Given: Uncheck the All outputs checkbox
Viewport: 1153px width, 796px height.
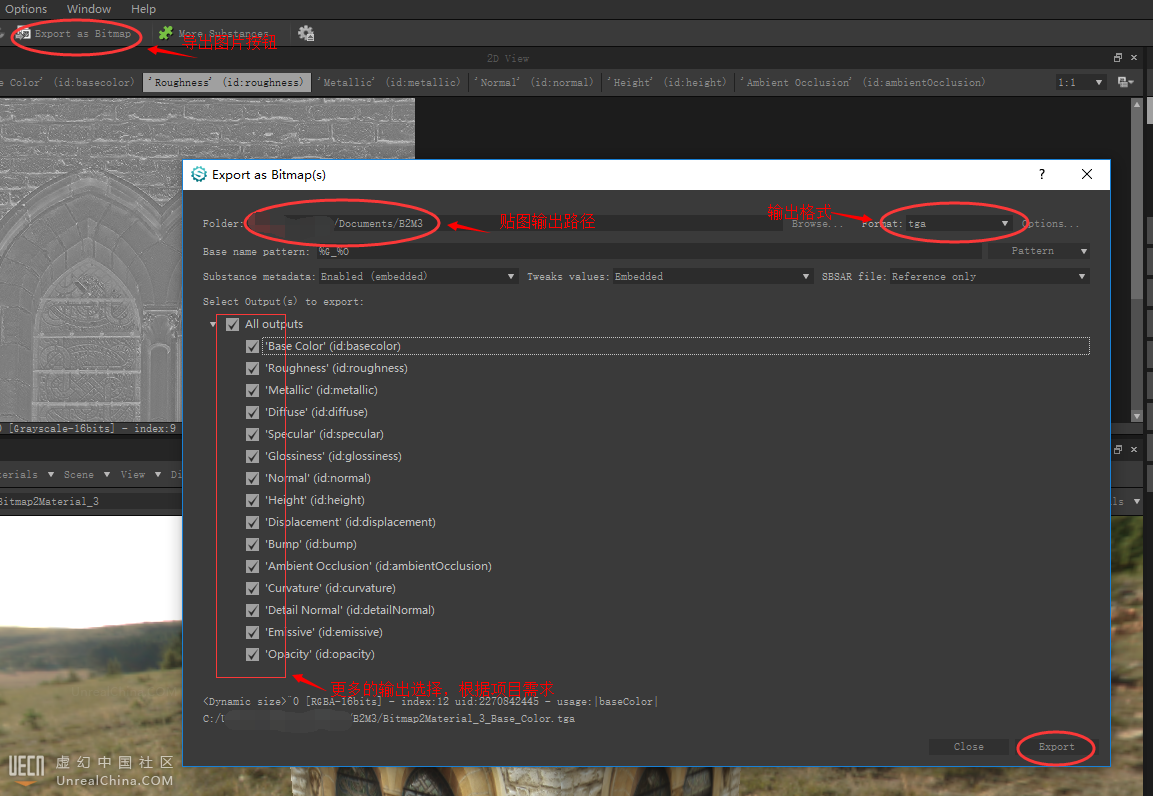Looking at the screenshot, I should (233, 325).
